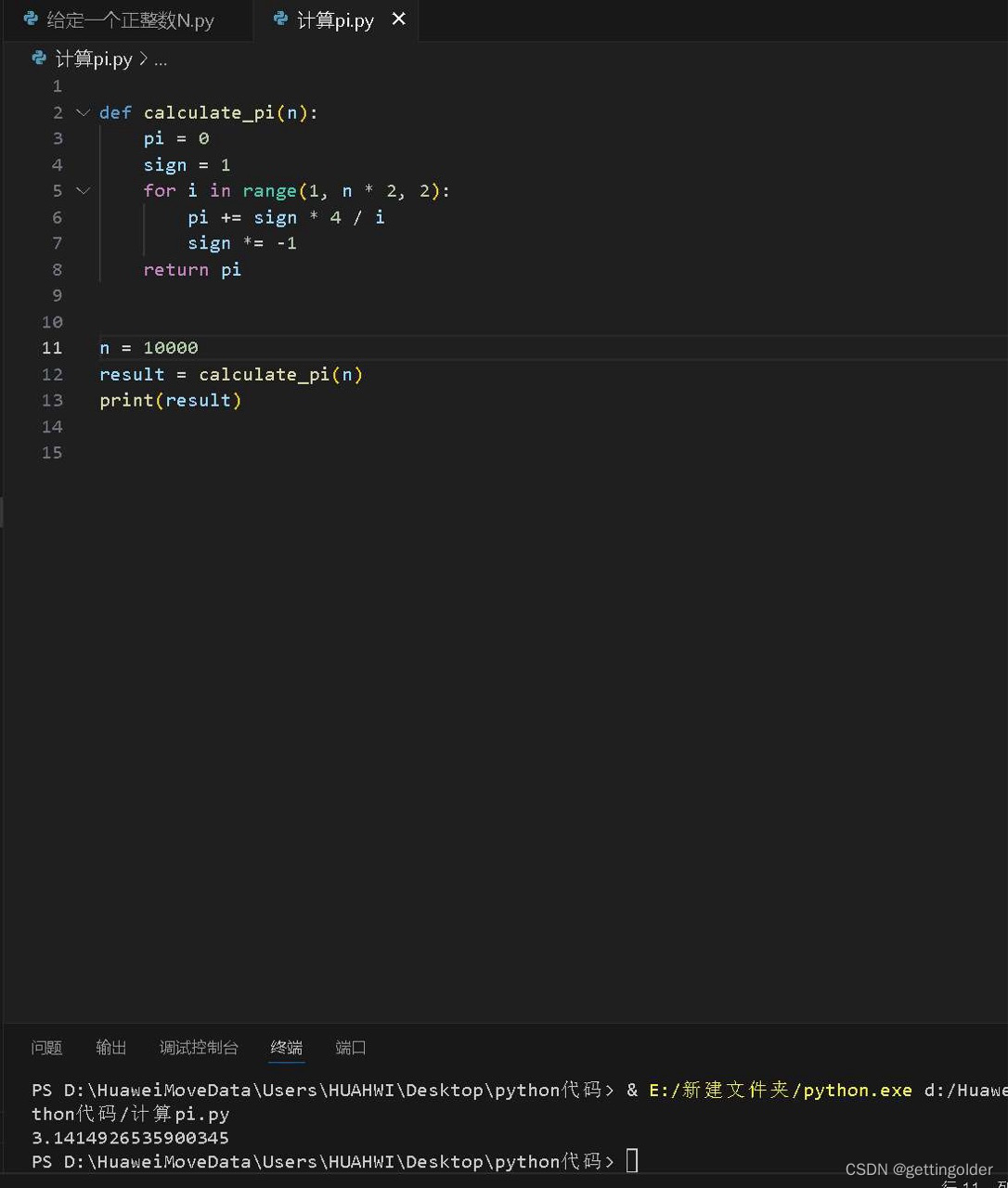The height and width of the screenshot is (1188, 1008).
Task: Click the E:/新建文件夹/python.exe path in terminal
Action: pos(780,1090)
